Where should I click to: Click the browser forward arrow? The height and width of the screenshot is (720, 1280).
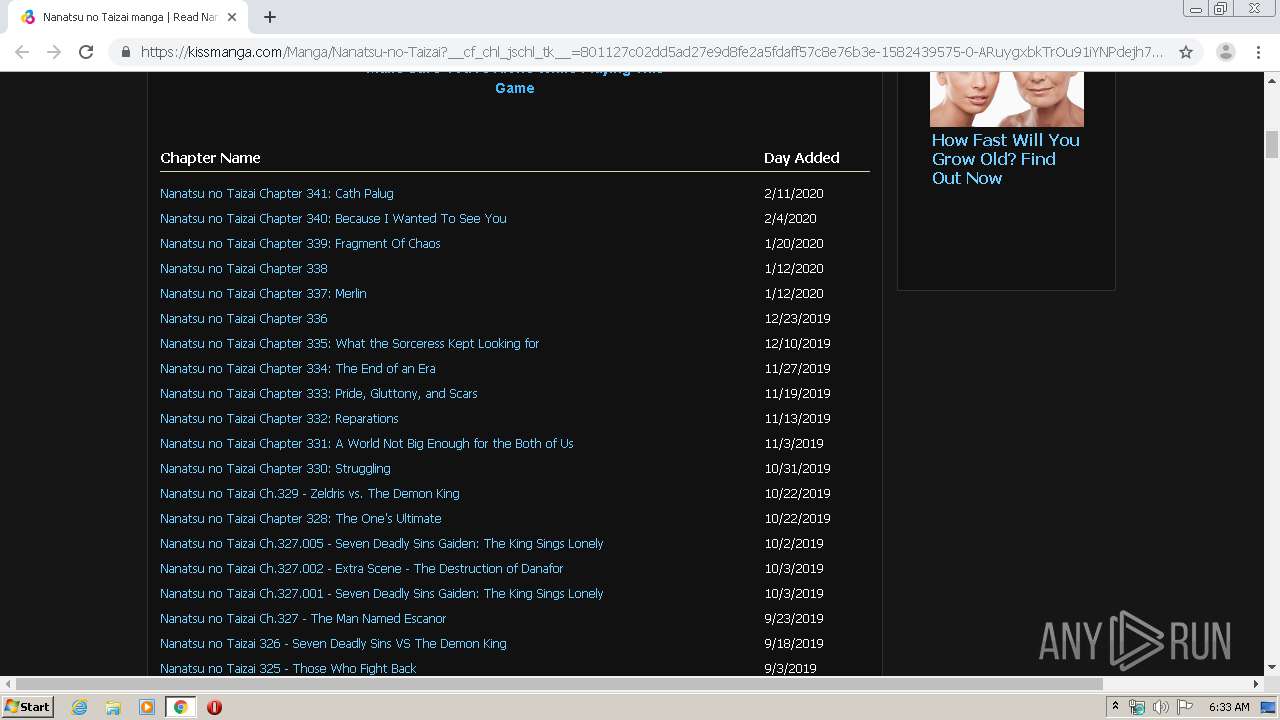pos(54,52)
